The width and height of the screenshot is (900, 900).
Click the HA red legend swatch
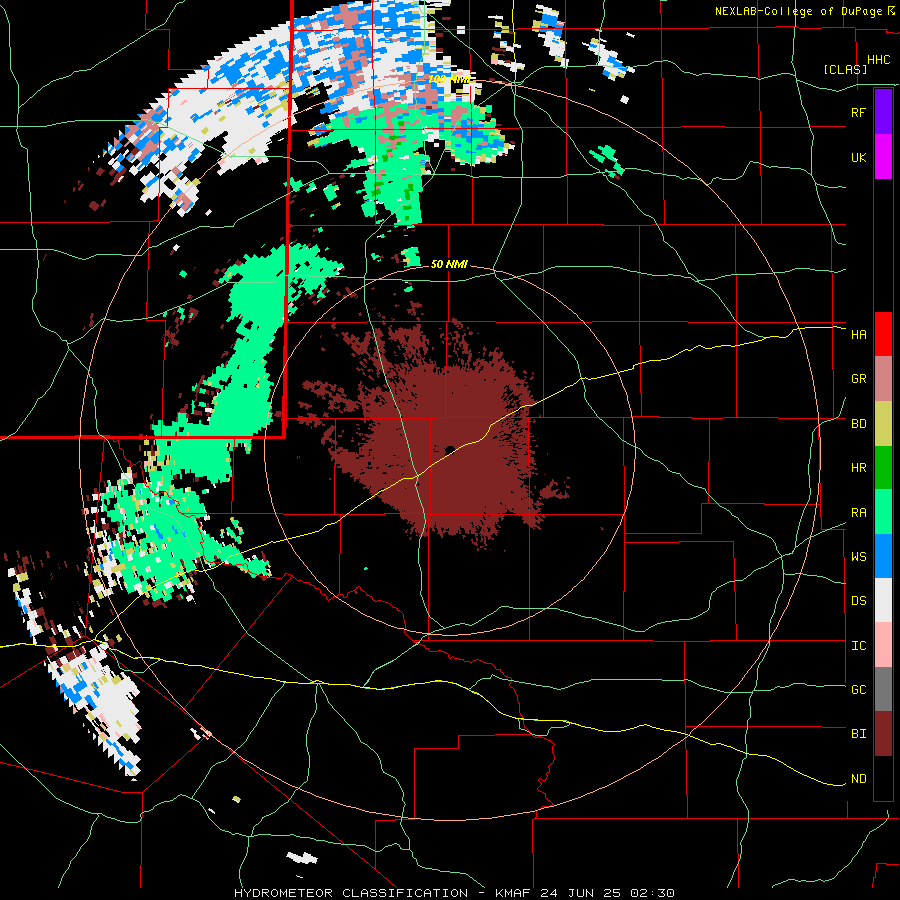(883, 334)
